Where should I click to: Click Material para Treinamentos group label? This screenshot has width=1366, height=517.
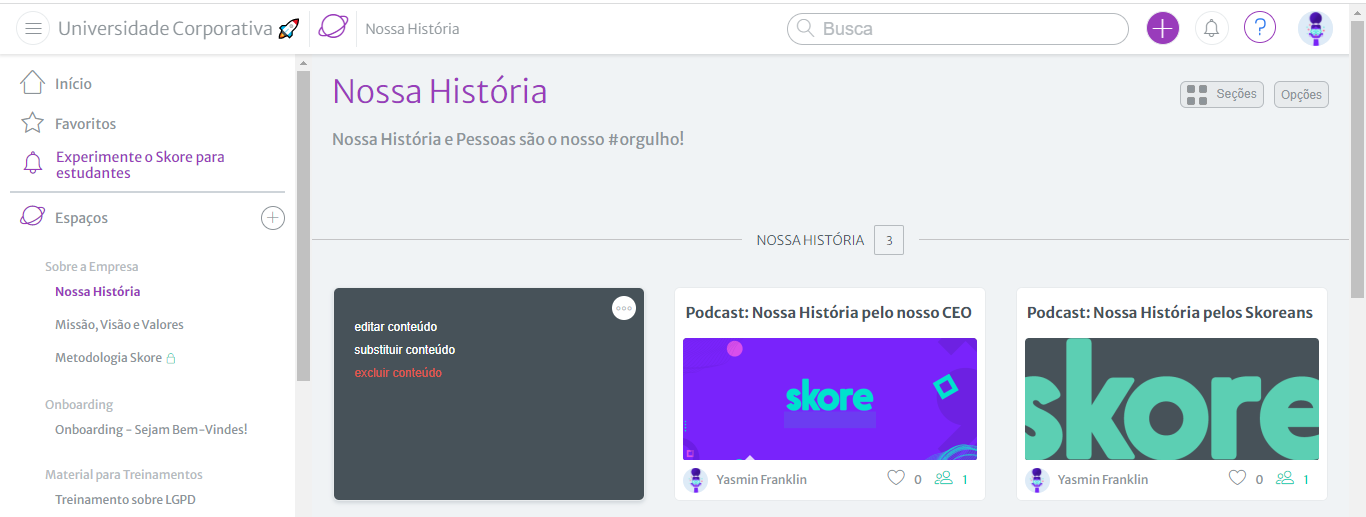(x=124, y=475)
